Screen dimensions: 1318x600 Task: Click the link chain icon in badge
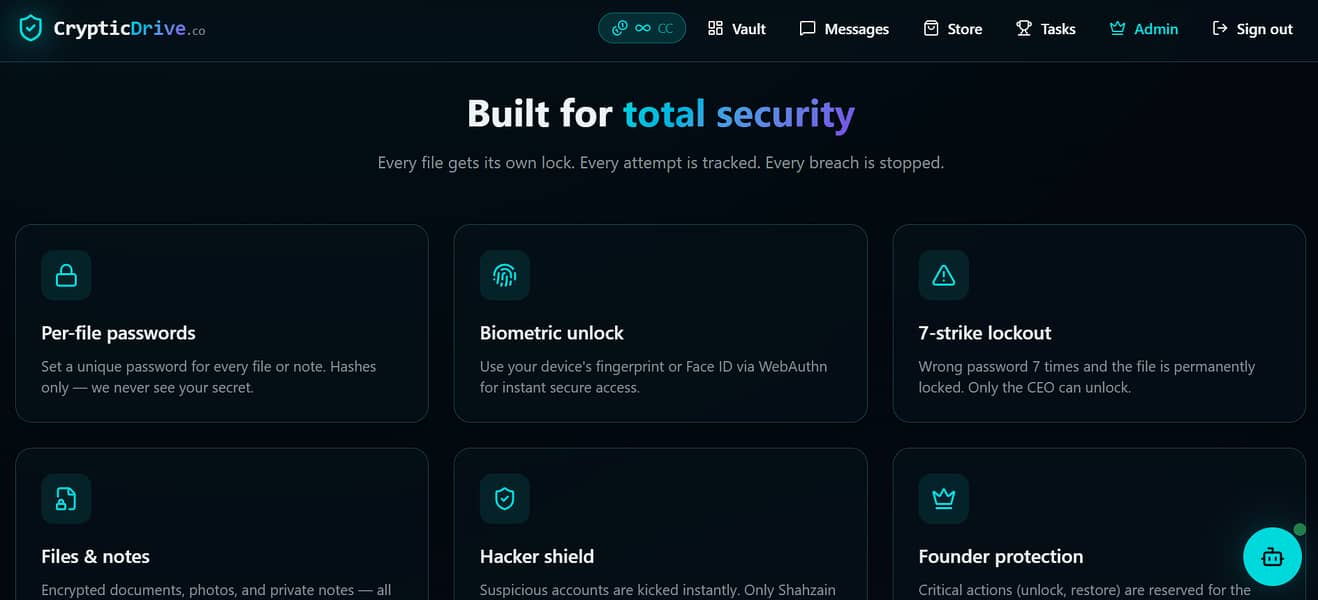619,28
